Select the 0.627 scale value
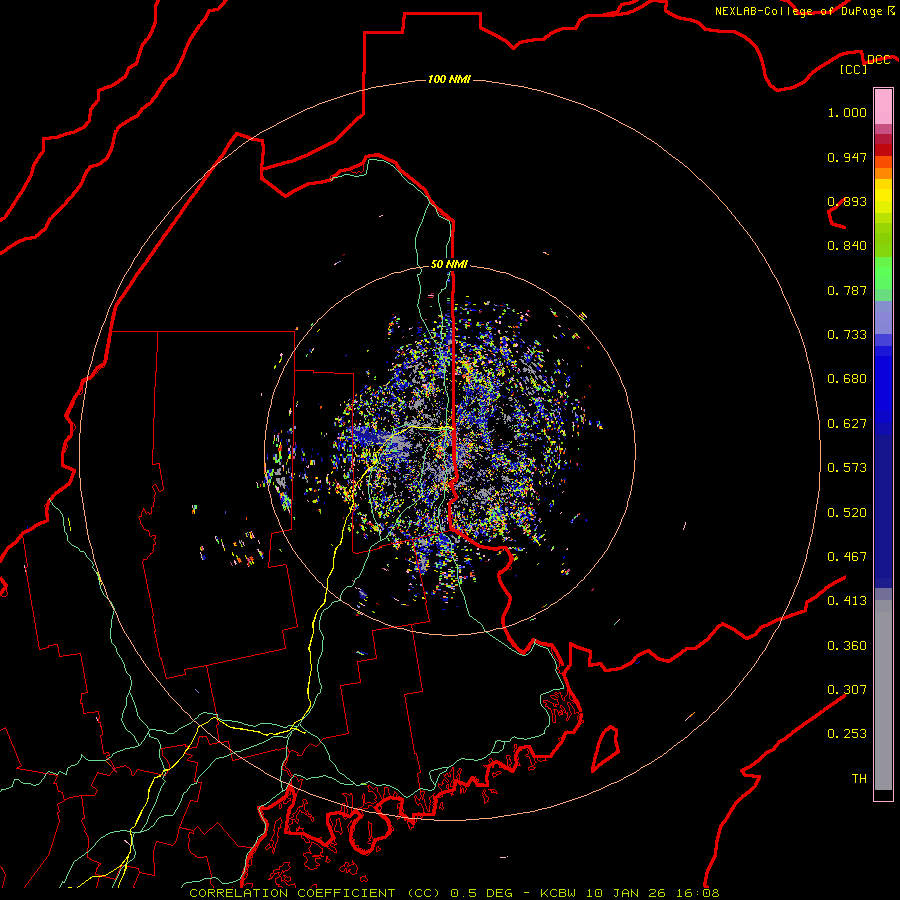Viewport: 900px width, 900px height. tap(847, 424)
